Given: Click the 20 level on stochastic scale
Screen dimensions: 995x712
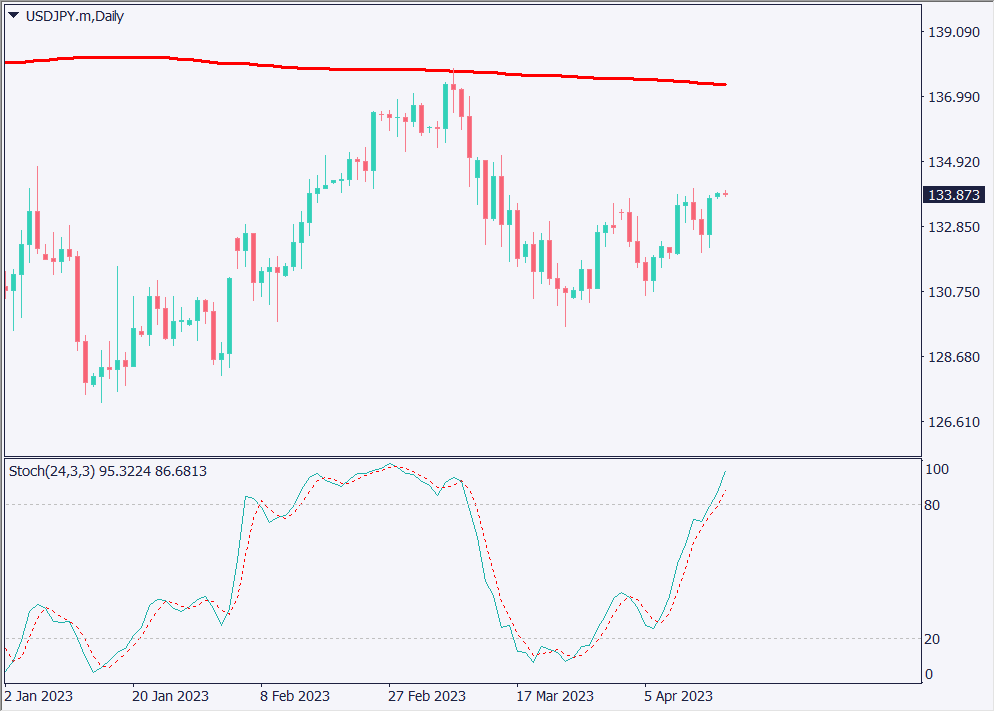Looking at the screenshot, I should (x=931, y=639).
